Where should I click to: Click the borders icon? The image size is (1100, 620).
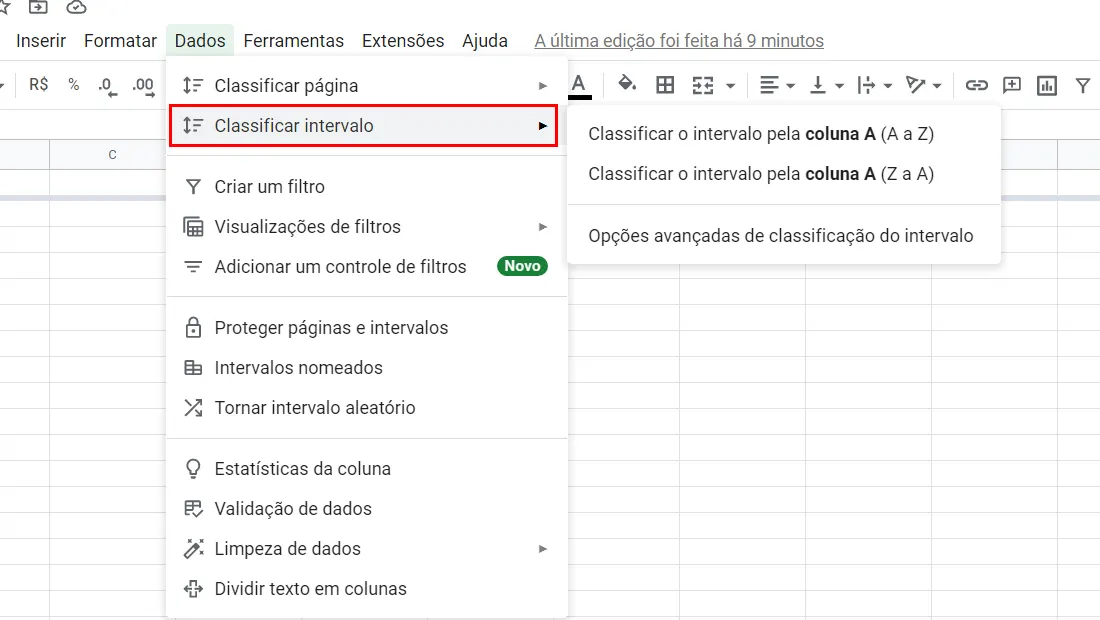(x=665, y=86)
